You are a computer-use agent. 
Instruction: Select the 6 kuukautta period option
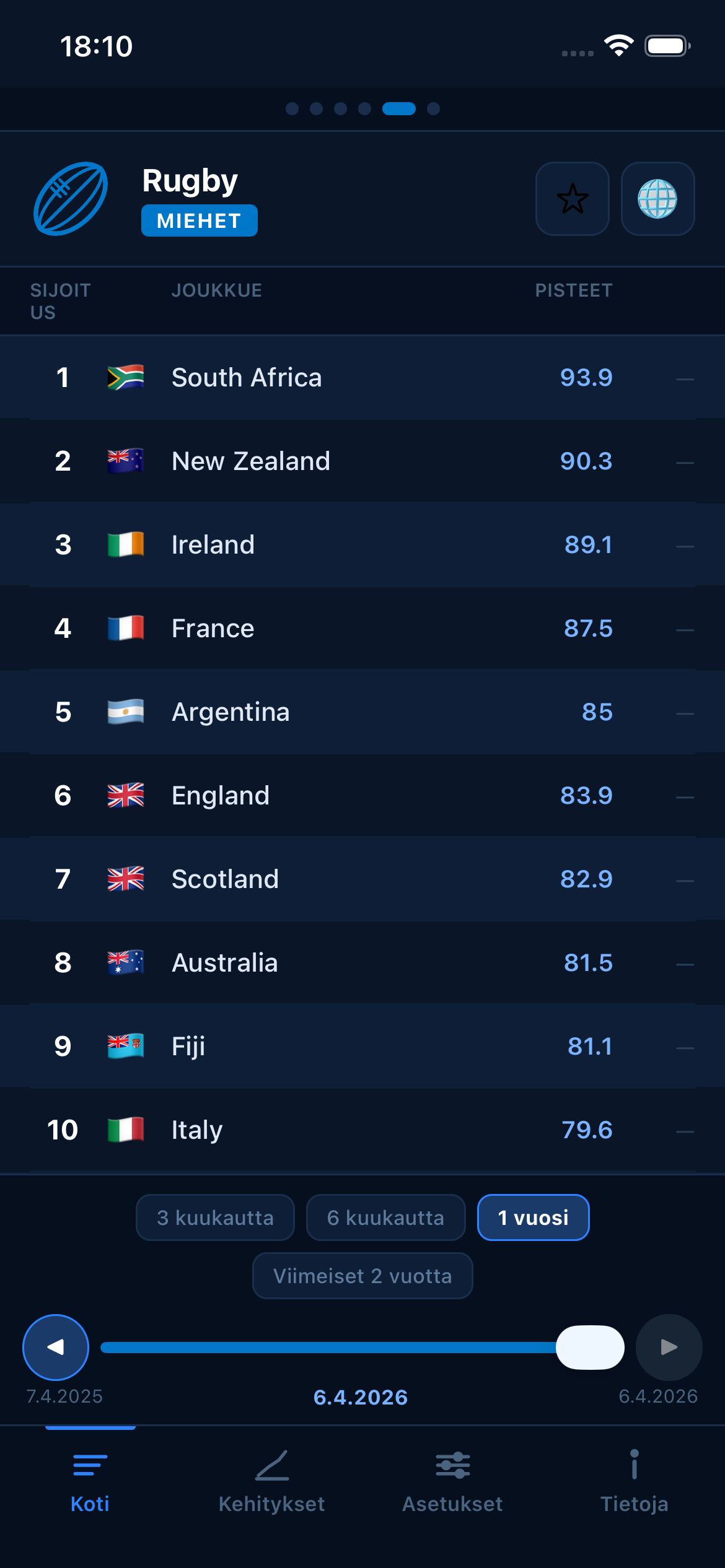click(x=385, y=1216)
